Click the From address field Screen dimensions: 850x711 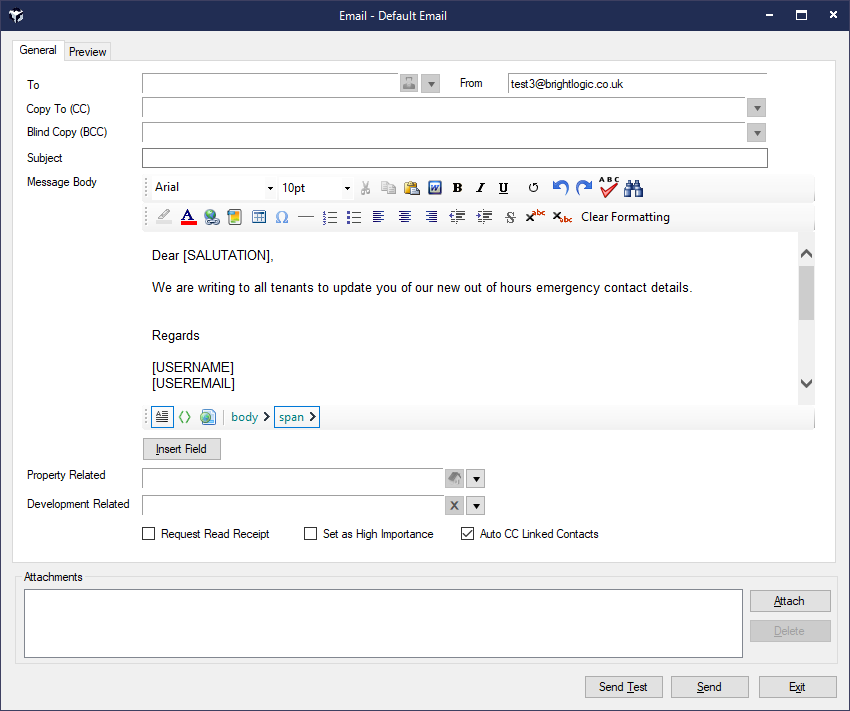638,84
